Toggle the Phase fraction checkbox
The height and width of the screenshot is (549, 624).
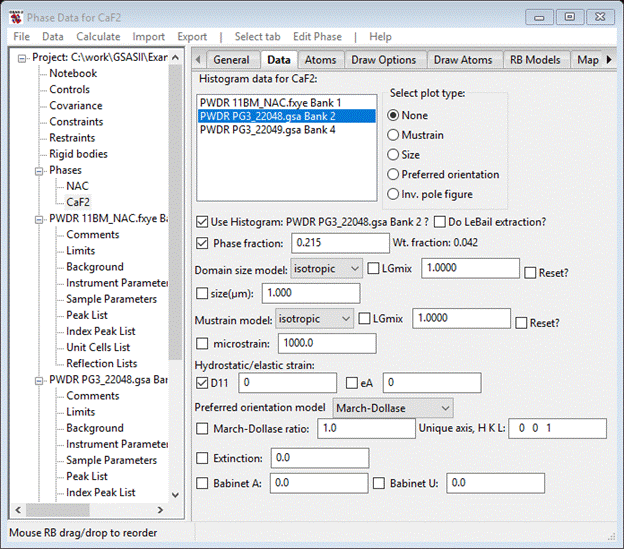pos(204,243)
